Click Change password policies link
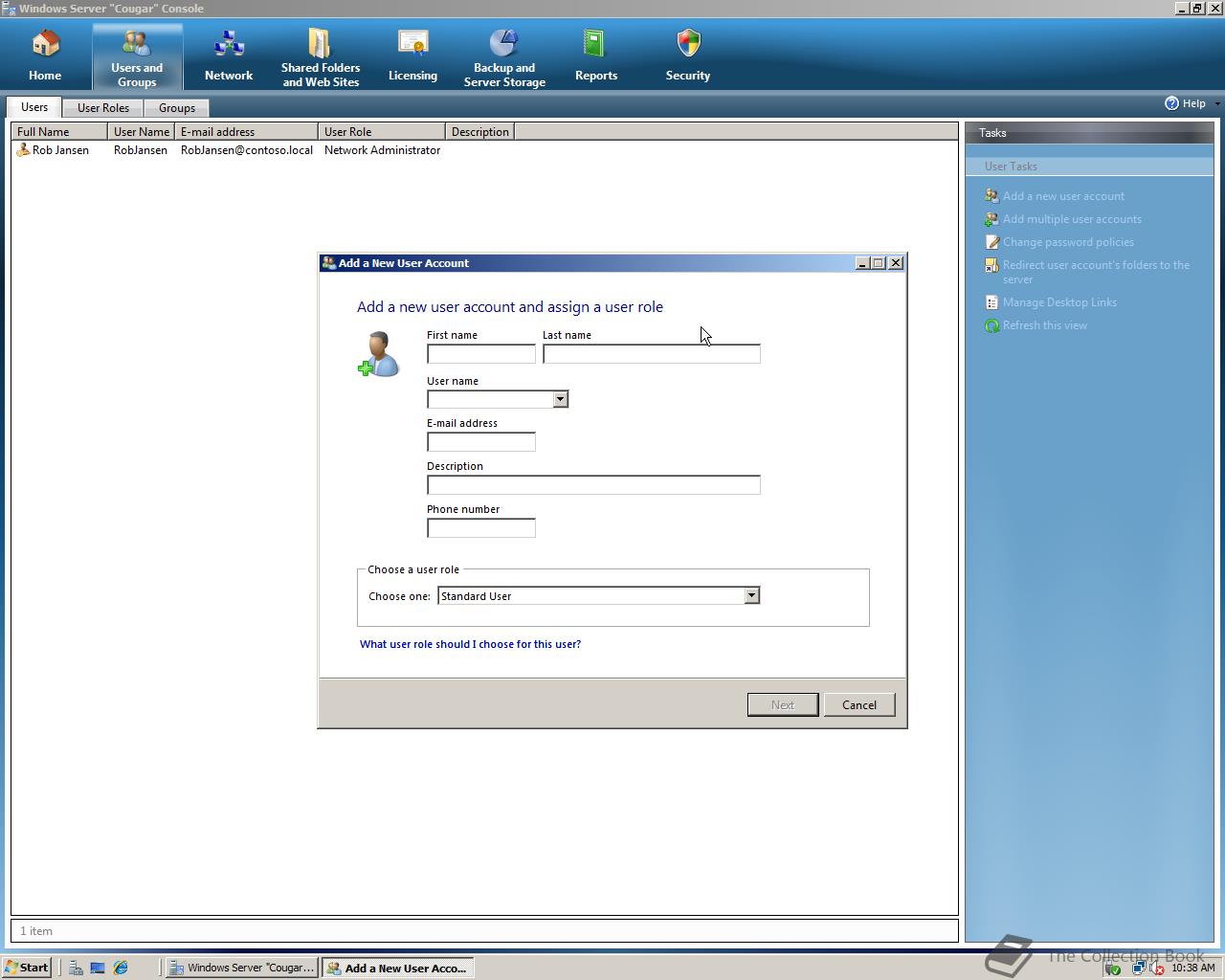 (x=1068, y=242)
